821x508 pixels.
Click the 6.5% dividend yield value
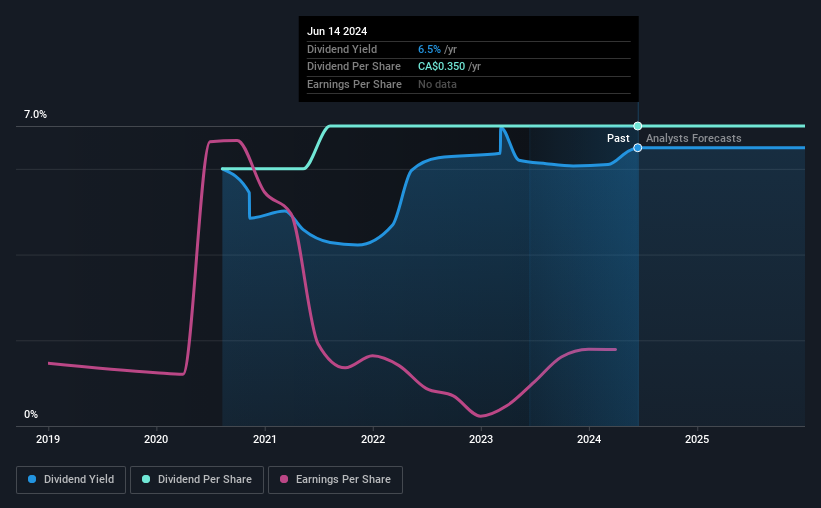(x=429, y=49)
